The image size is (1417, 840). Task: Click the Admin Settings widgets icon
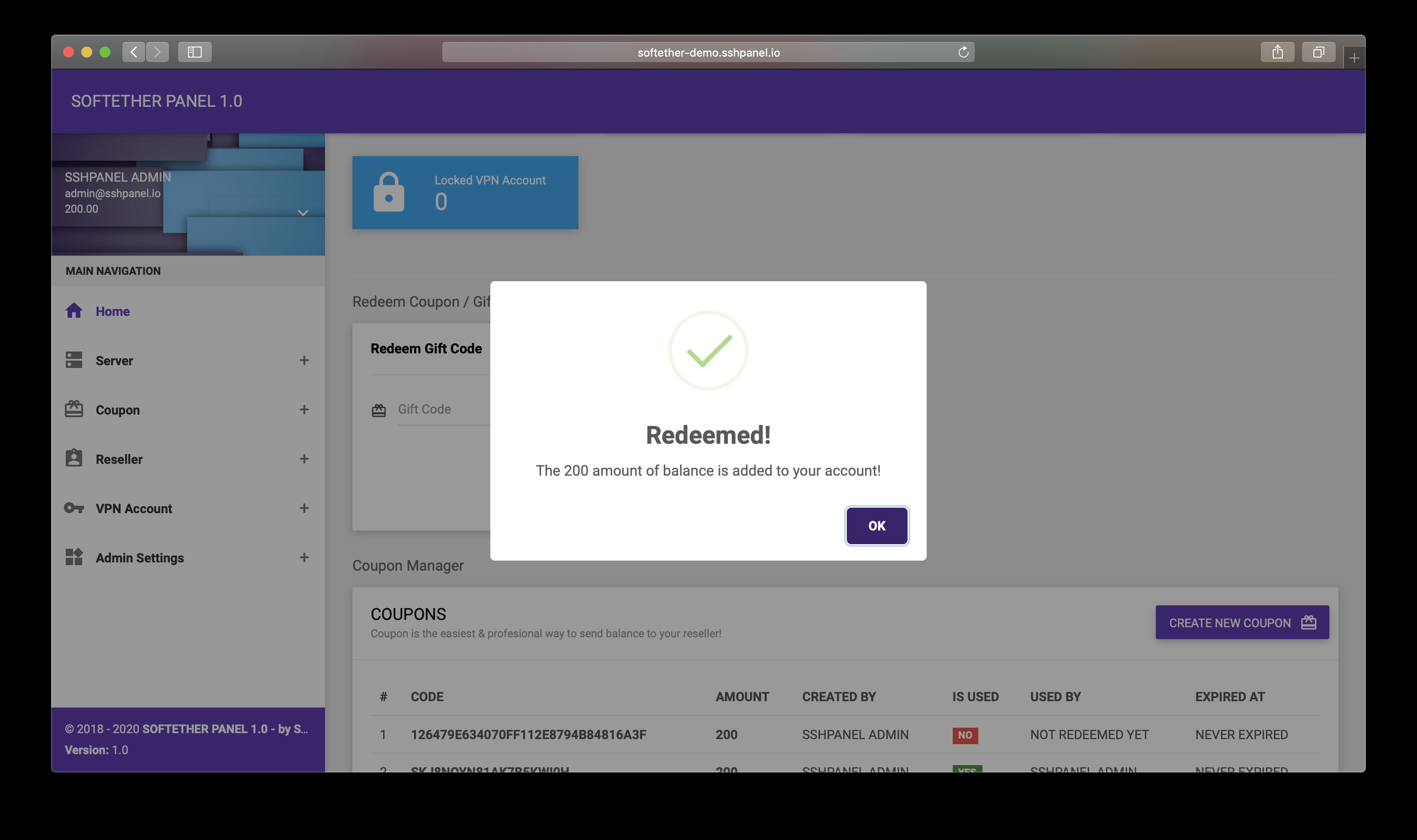point(74,557)
